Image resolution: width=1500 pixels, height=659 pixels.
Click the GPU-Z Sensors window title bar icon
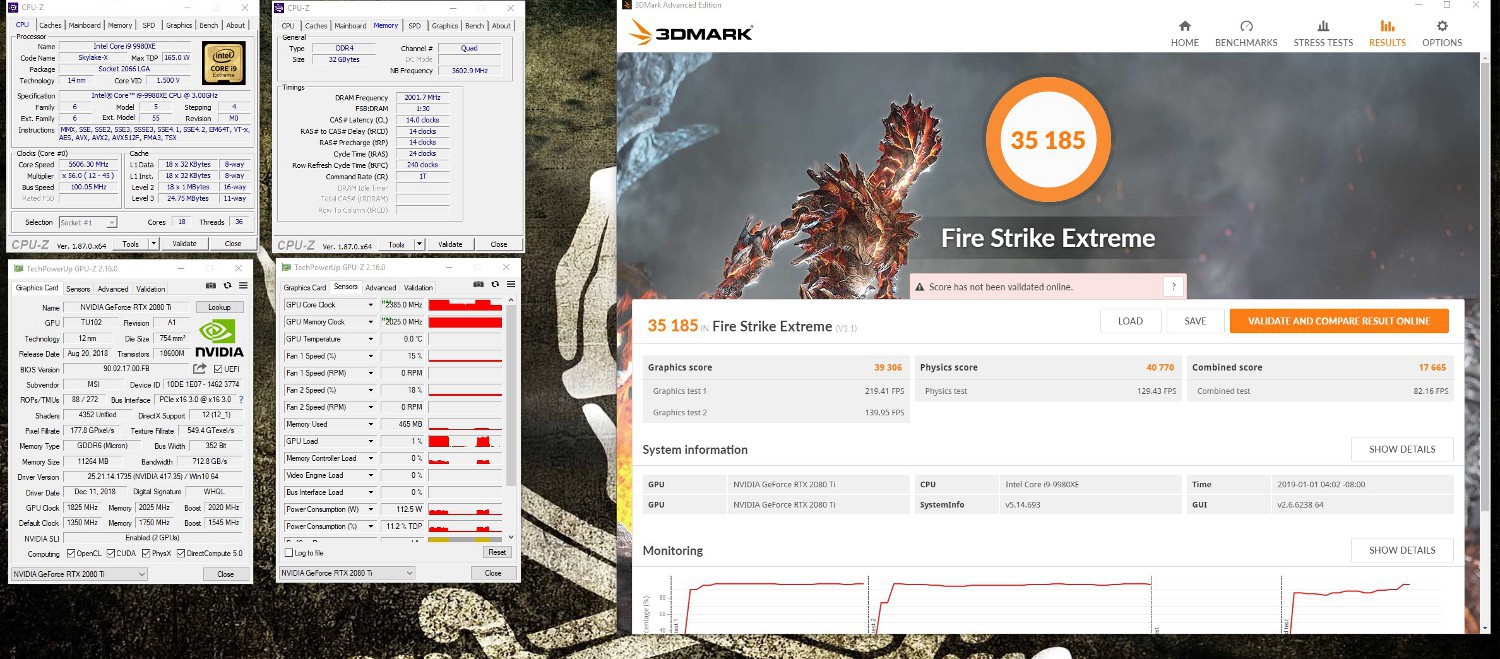tap(286, 268)
